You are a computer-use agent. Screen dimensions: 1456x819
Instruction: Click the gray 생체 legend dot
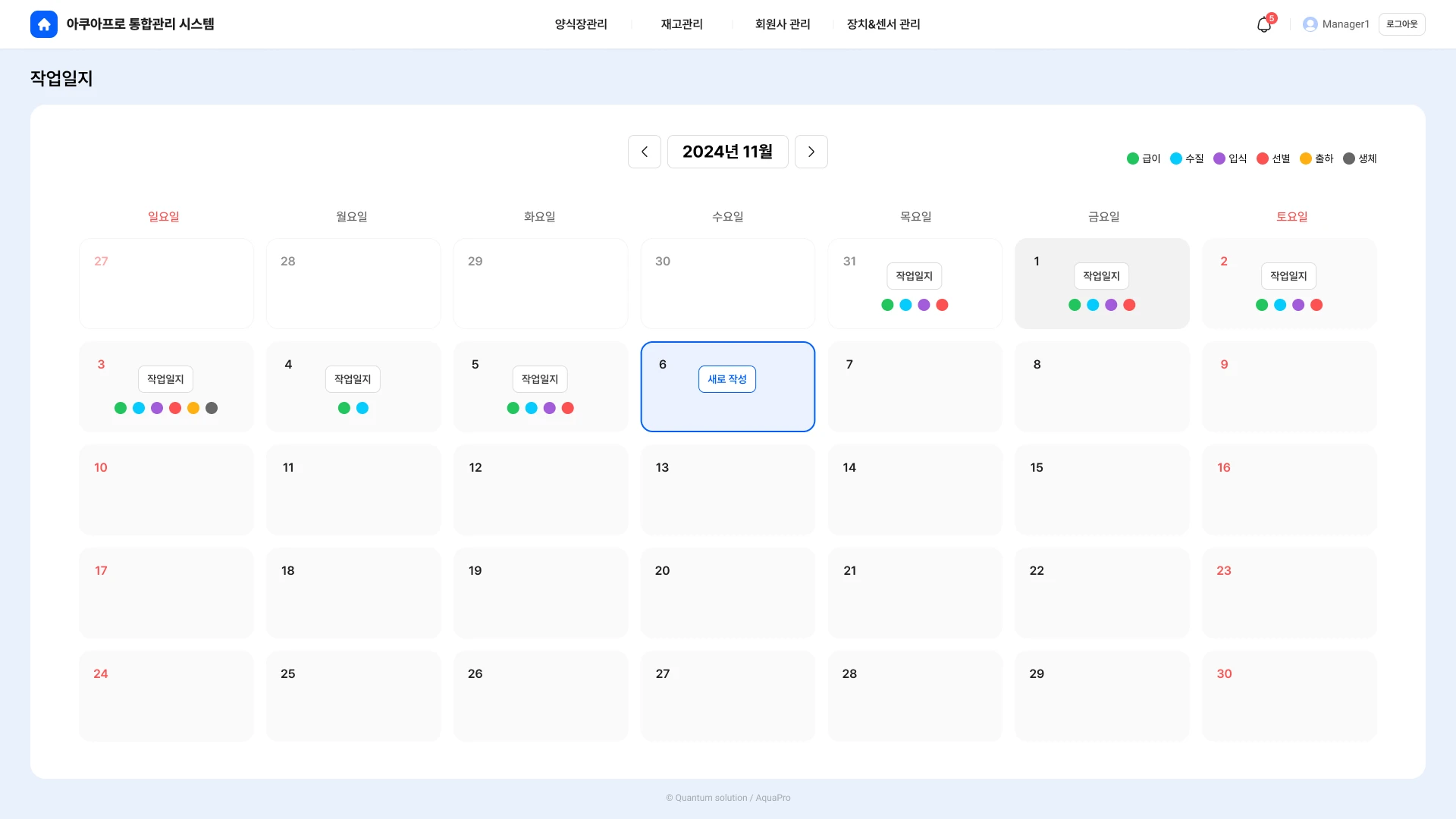(1349, 158)
